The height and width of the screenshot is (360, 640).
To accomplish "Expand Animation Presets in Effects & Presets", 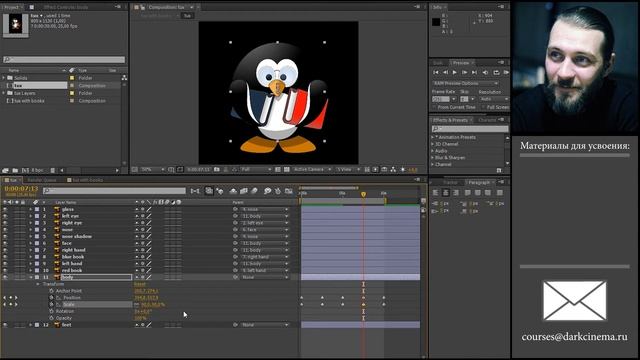I will click(432, 137).
